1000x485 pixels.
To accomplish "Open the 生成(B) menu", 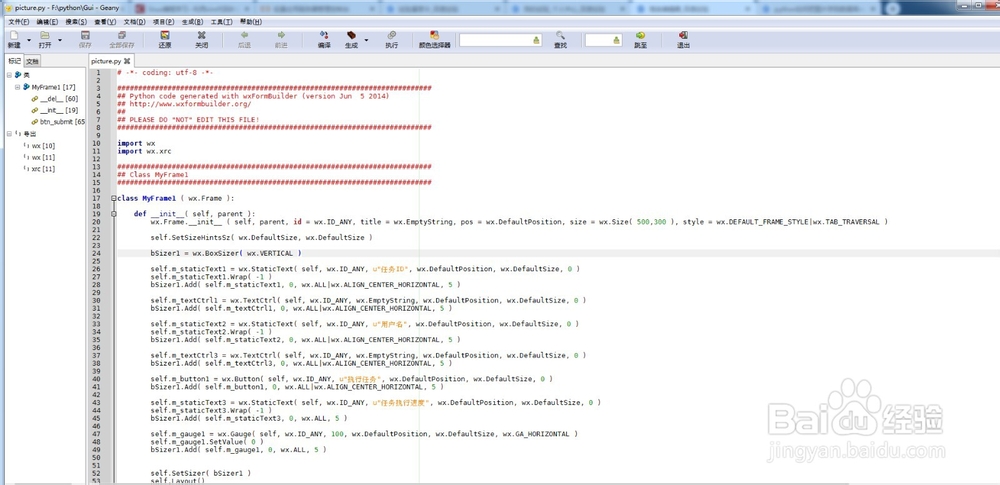I will 193,22.
